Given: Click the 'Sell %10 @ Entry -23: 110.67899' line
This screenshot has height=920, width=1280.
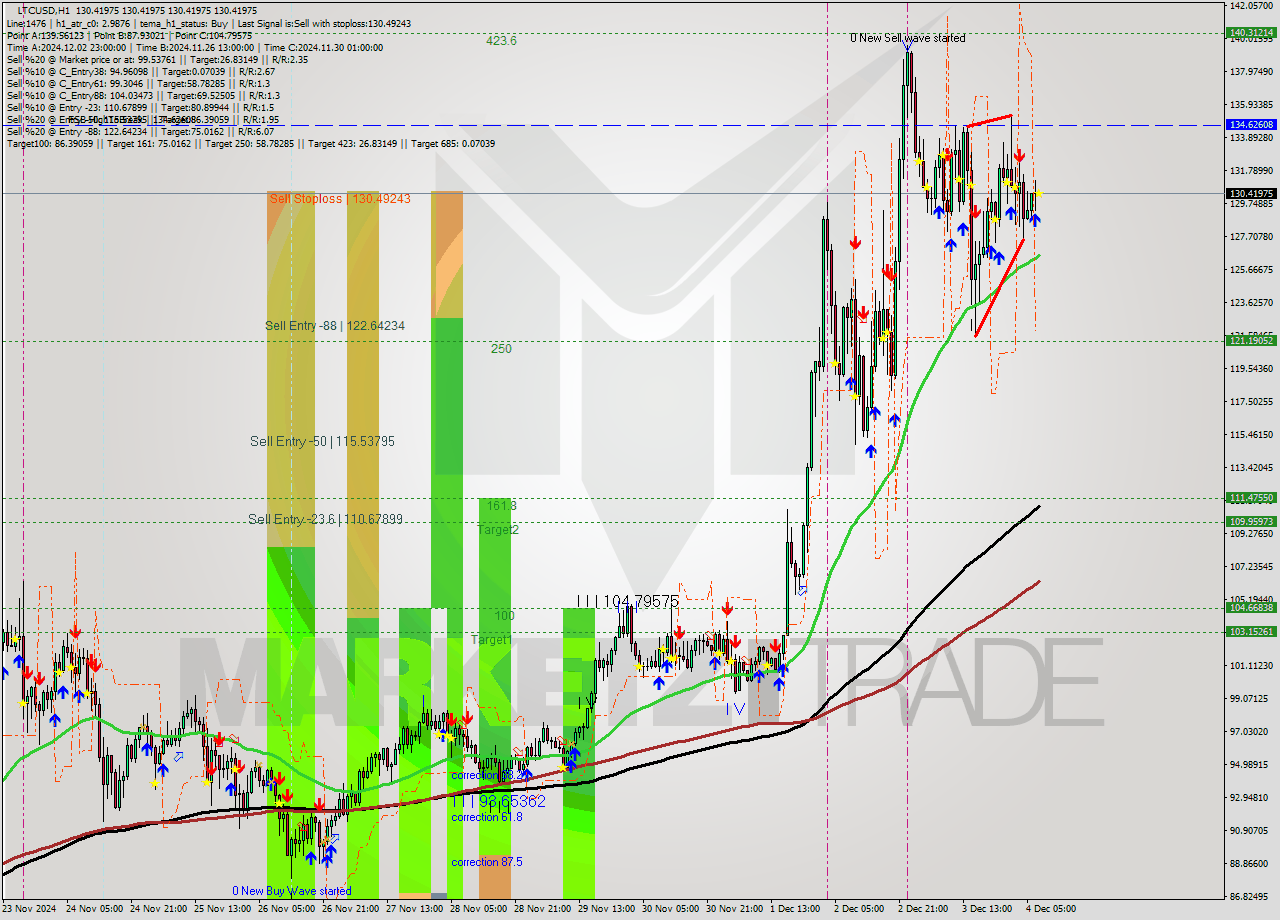Looking at the screenshot, I should pyautogui.click(x=140, y=107).
